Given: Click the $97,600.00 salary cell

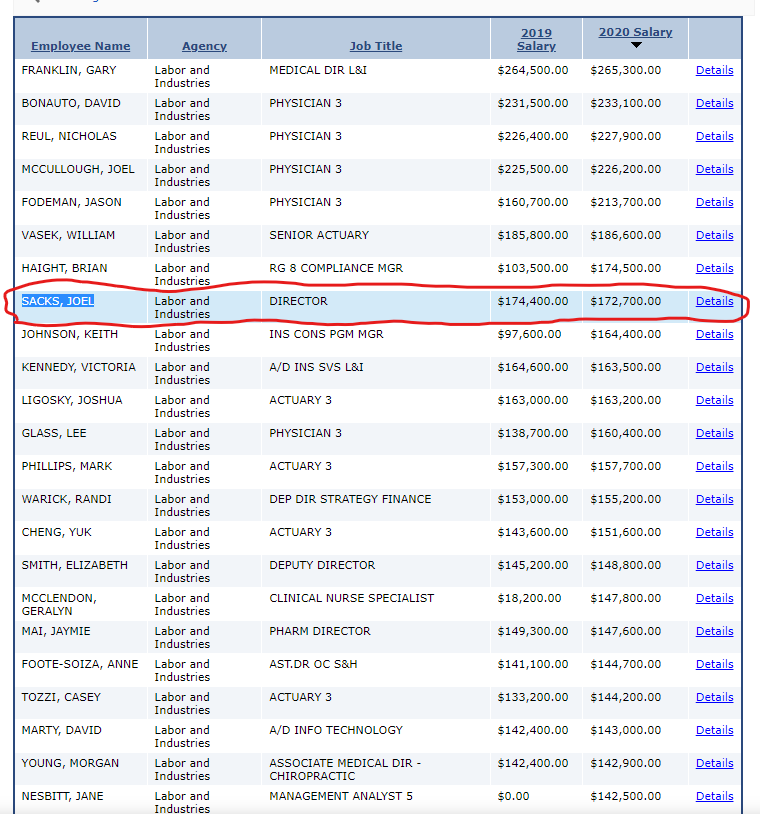Looking at the screenshot, I should [529, 334].
